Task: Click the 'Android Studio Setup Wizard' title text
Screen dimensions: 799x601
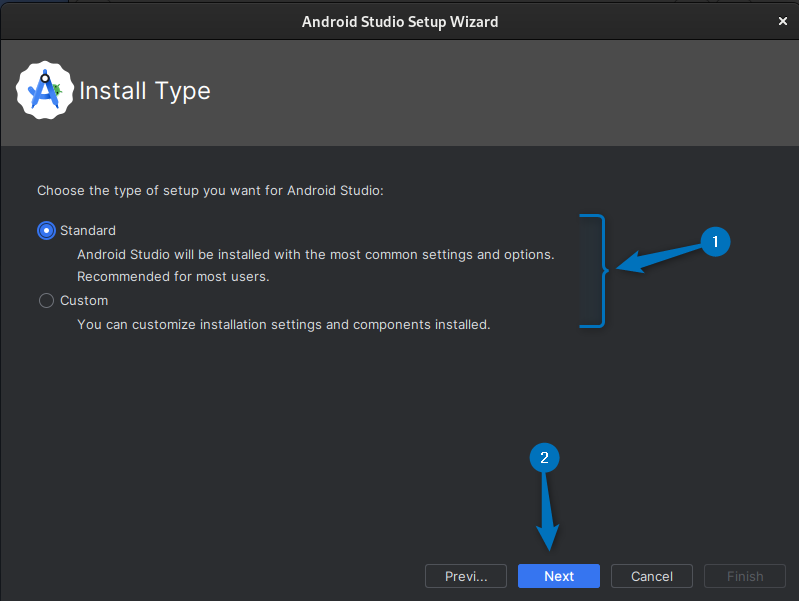Action: tap(400, 22)
